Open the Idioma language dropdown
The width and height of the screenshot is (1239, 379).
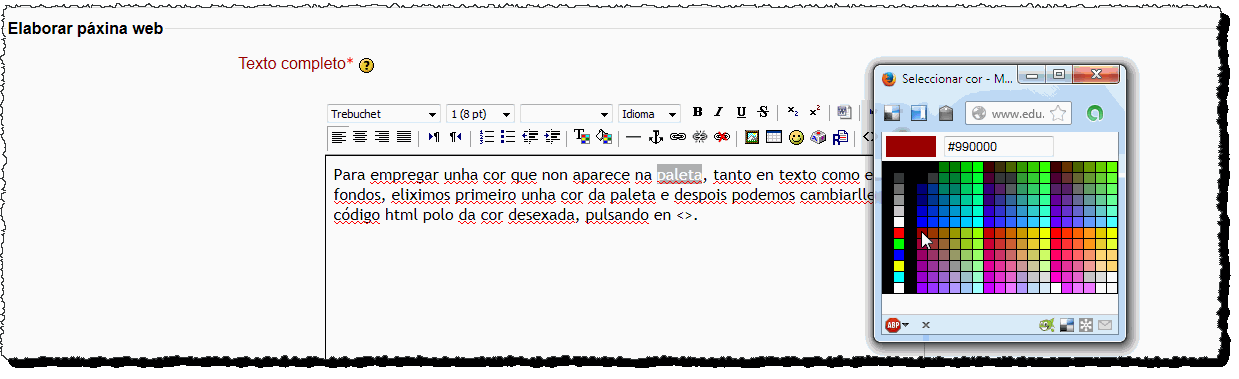[649, 114]
